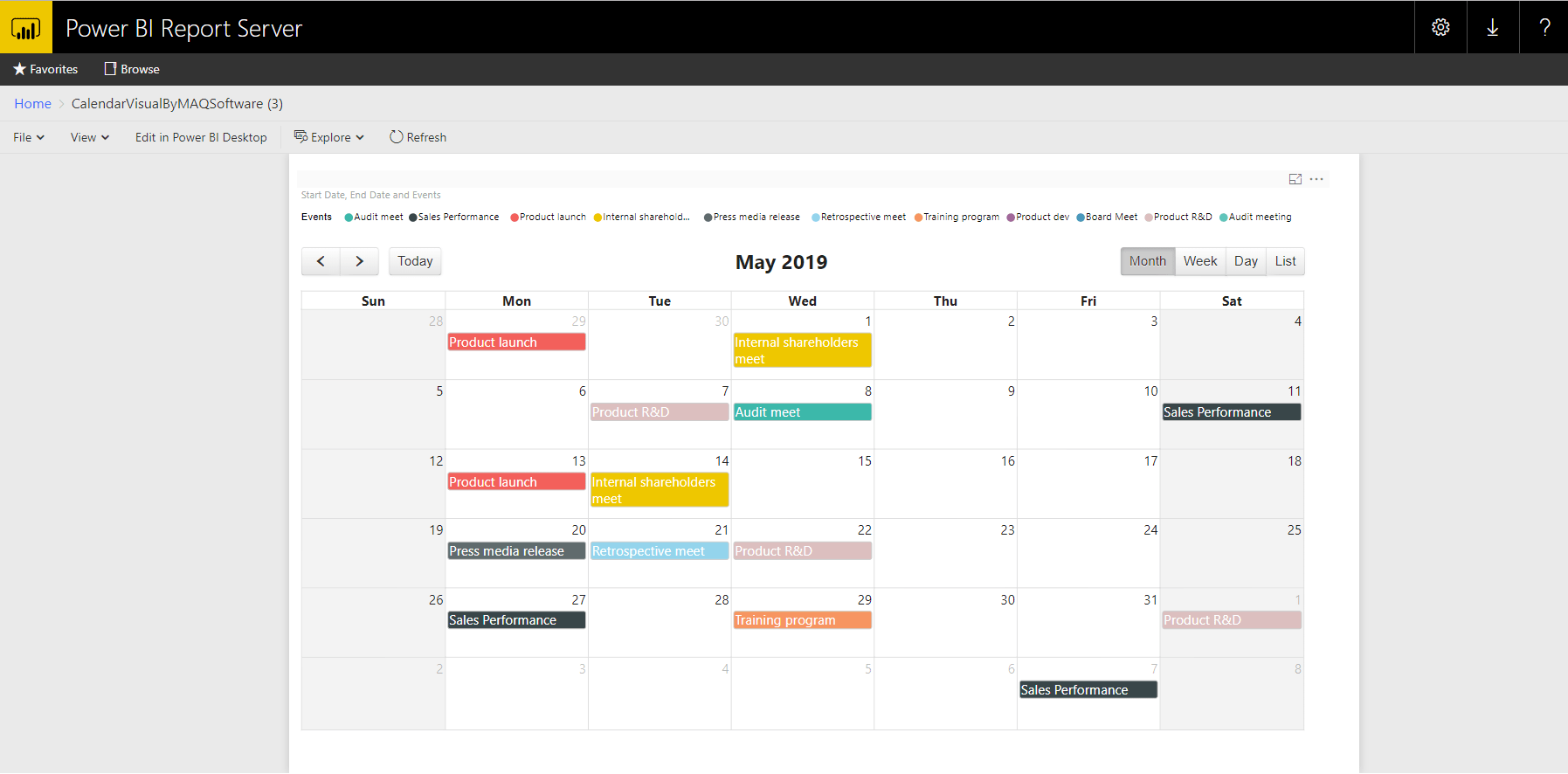Image resolution: width=1568 pixels, height=774 pixels.
Task: Click day number 10 in the calendar
Action: point(1150,391)
